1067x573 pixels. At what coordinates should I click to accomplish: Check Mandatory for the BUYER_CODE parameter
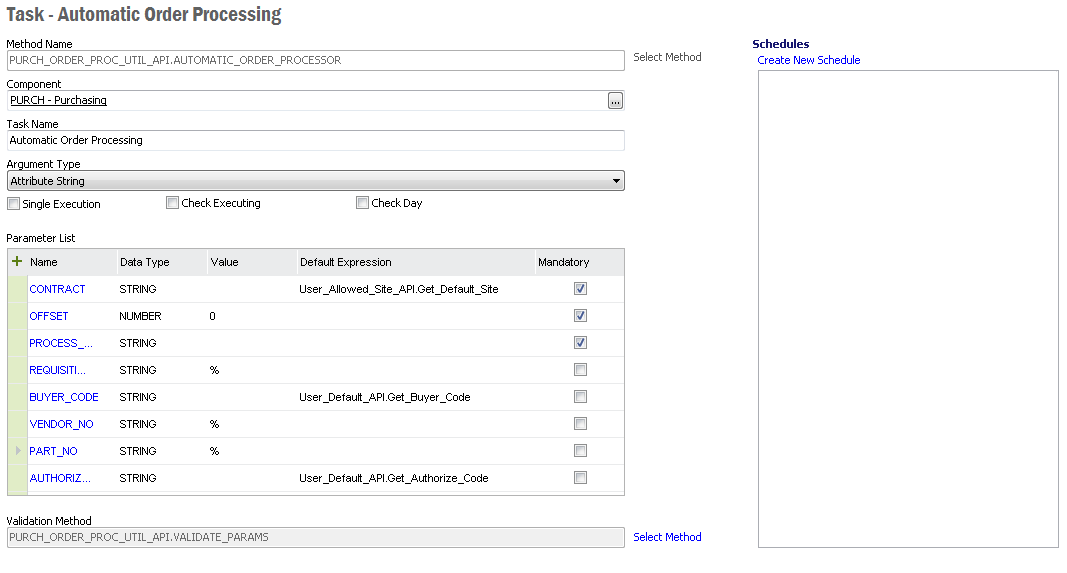(x=580, y=397)
